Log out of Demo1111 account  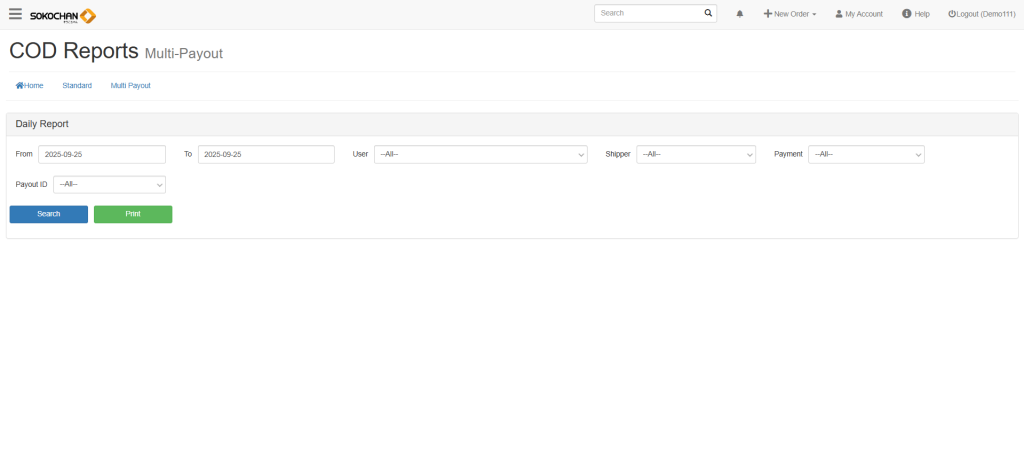click(x=981, y=14)
